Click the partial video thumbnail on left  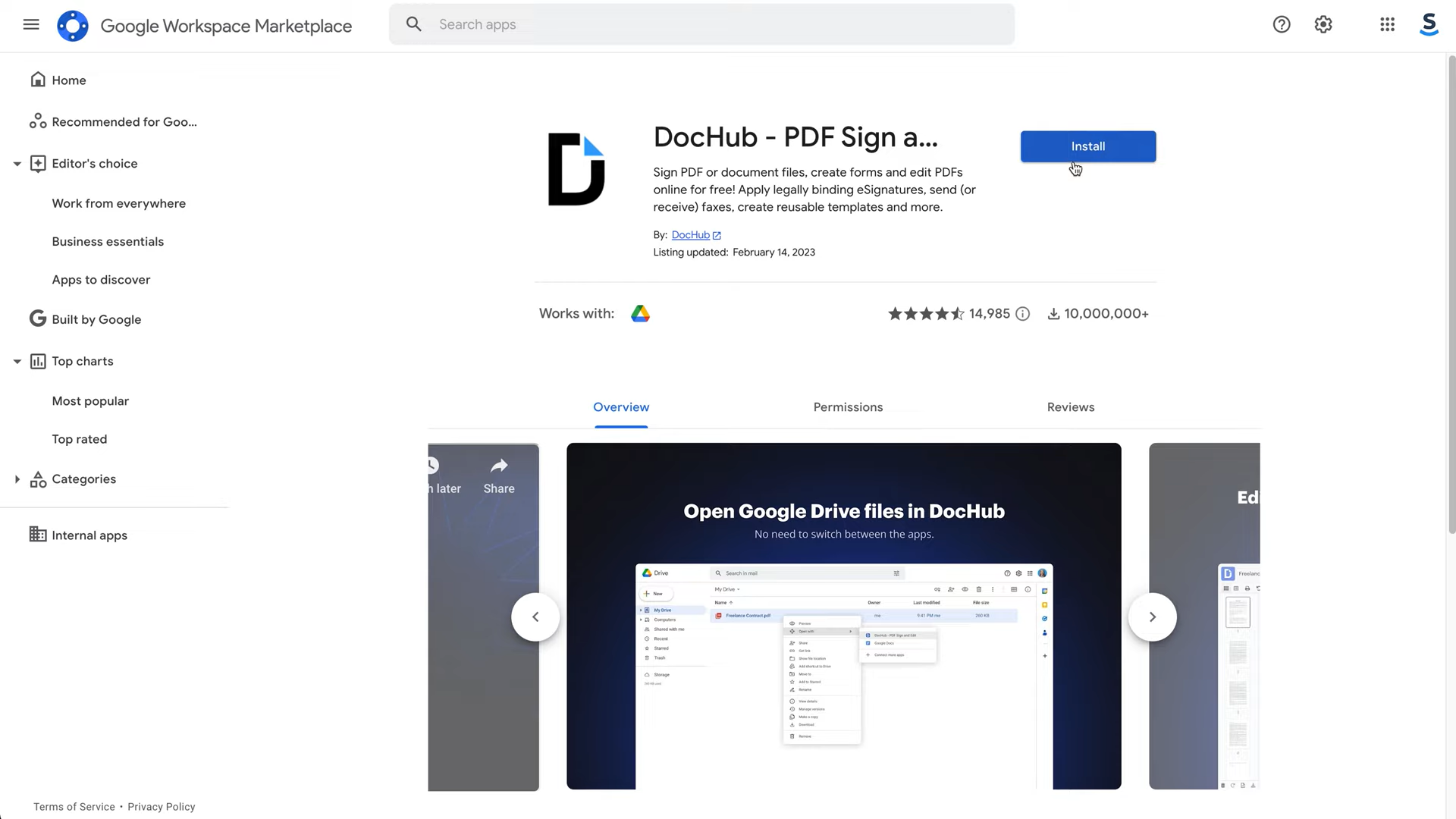point(483,617)
